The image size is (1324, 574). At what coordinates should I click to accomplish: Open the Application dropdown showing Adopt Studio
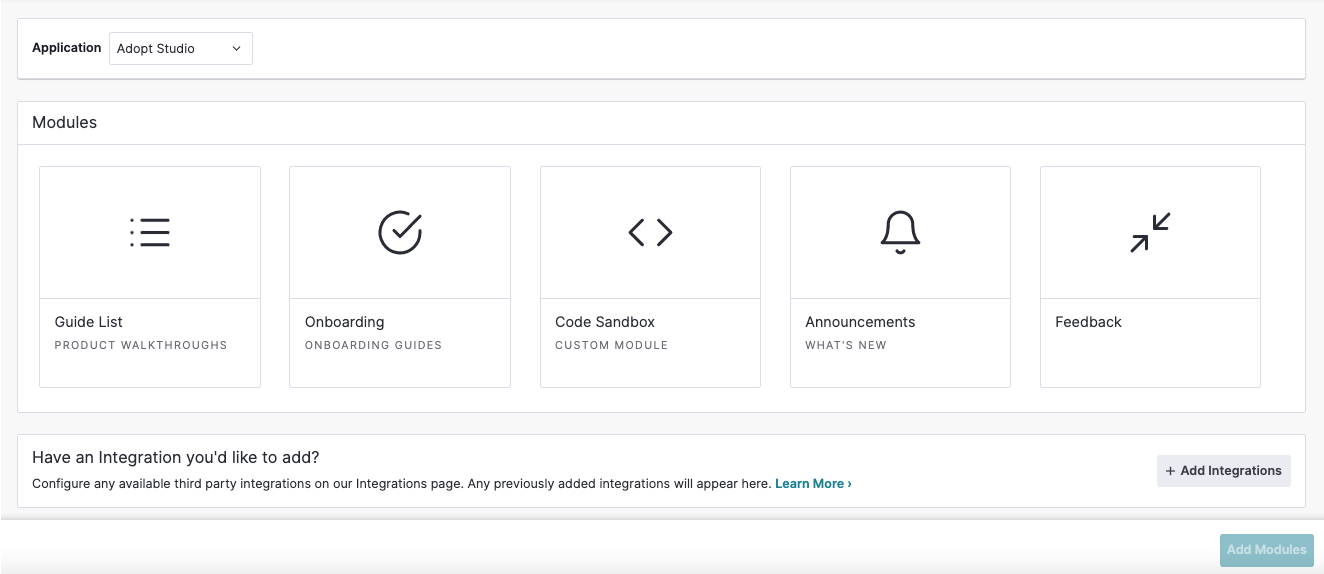180,48
